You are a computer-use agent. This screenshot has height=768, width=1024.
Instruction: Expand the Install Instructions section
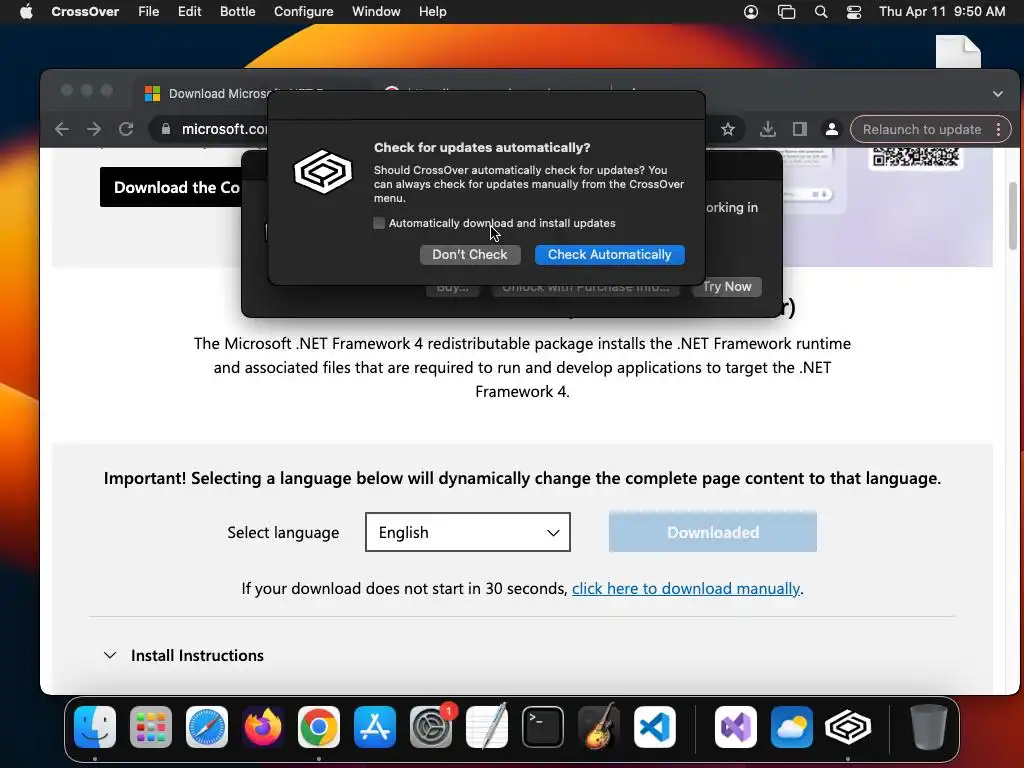[x=184, y=656]
